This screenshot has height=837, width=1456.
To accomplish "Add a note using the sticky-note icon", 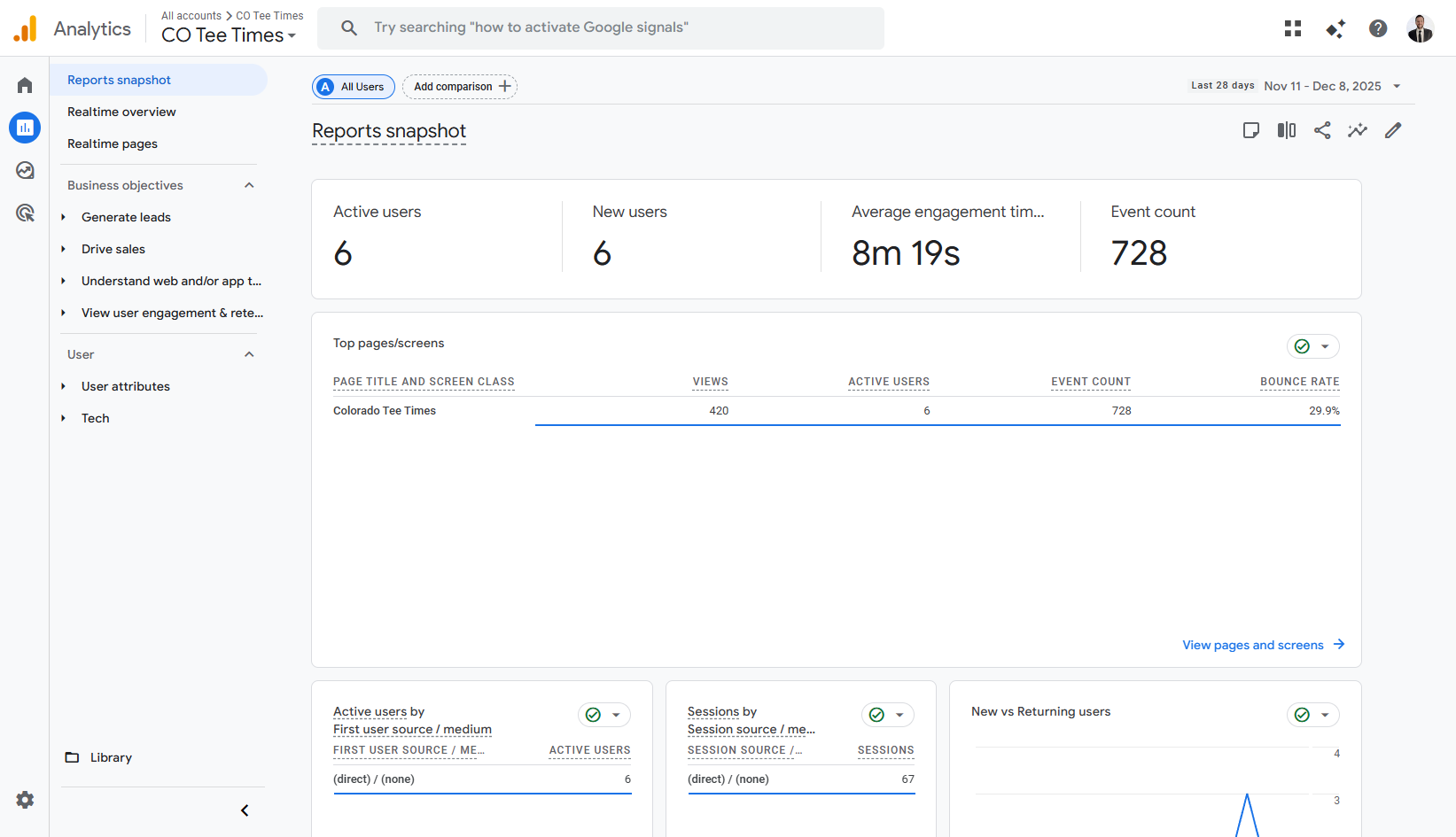I will click(1251, 130).
